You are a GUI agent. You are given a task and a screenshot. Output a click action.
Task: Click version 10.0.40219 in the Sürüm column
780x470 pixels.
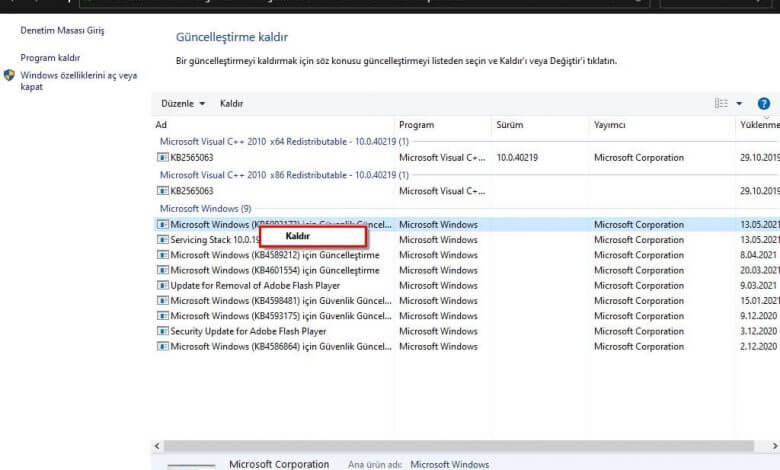tap(517, 157)
